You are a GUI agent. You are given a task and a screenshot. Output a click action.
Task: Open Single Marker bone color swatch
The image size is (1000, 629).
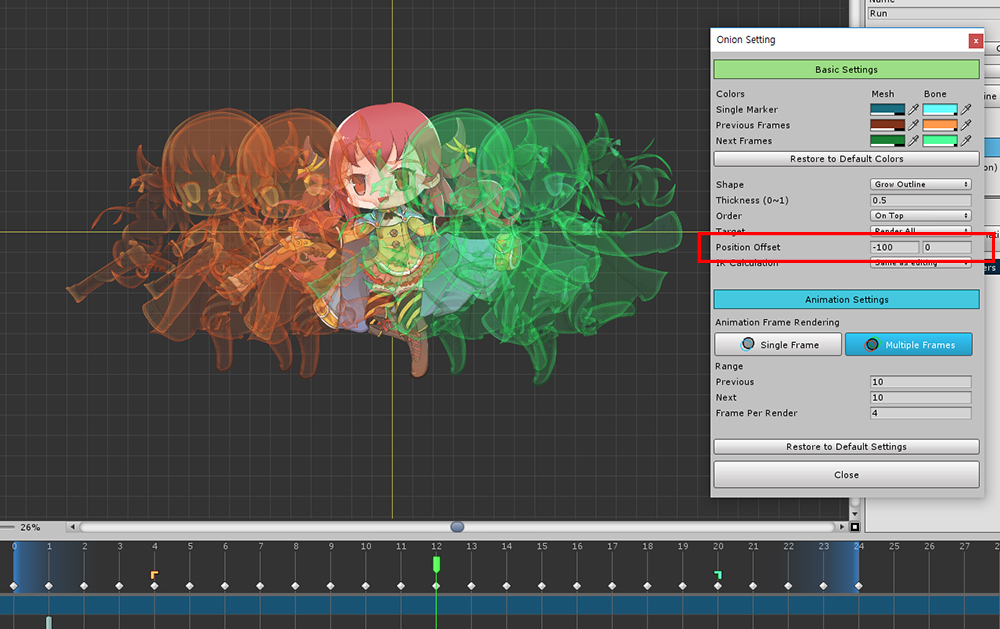coord(940,110)
